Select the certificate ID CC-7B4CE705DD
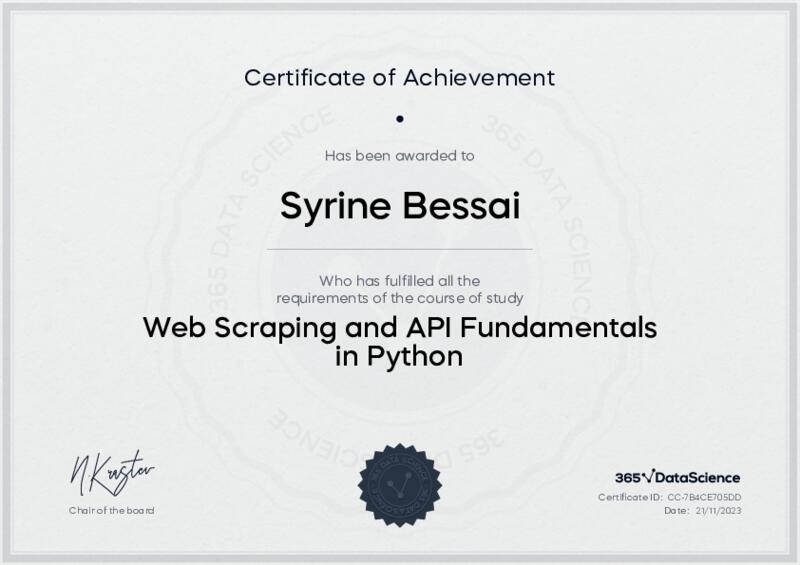 coord(705,497)
